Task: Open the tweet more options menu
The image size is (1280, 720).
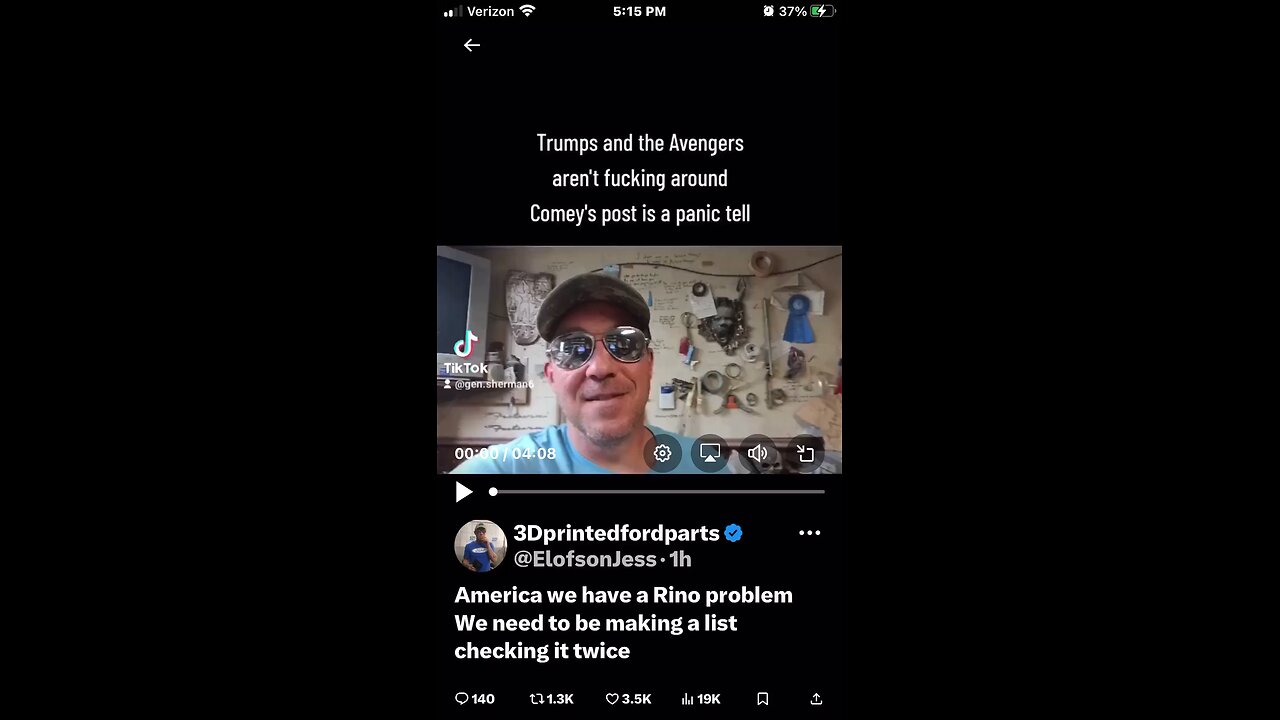Action: [x=809, y=533]
